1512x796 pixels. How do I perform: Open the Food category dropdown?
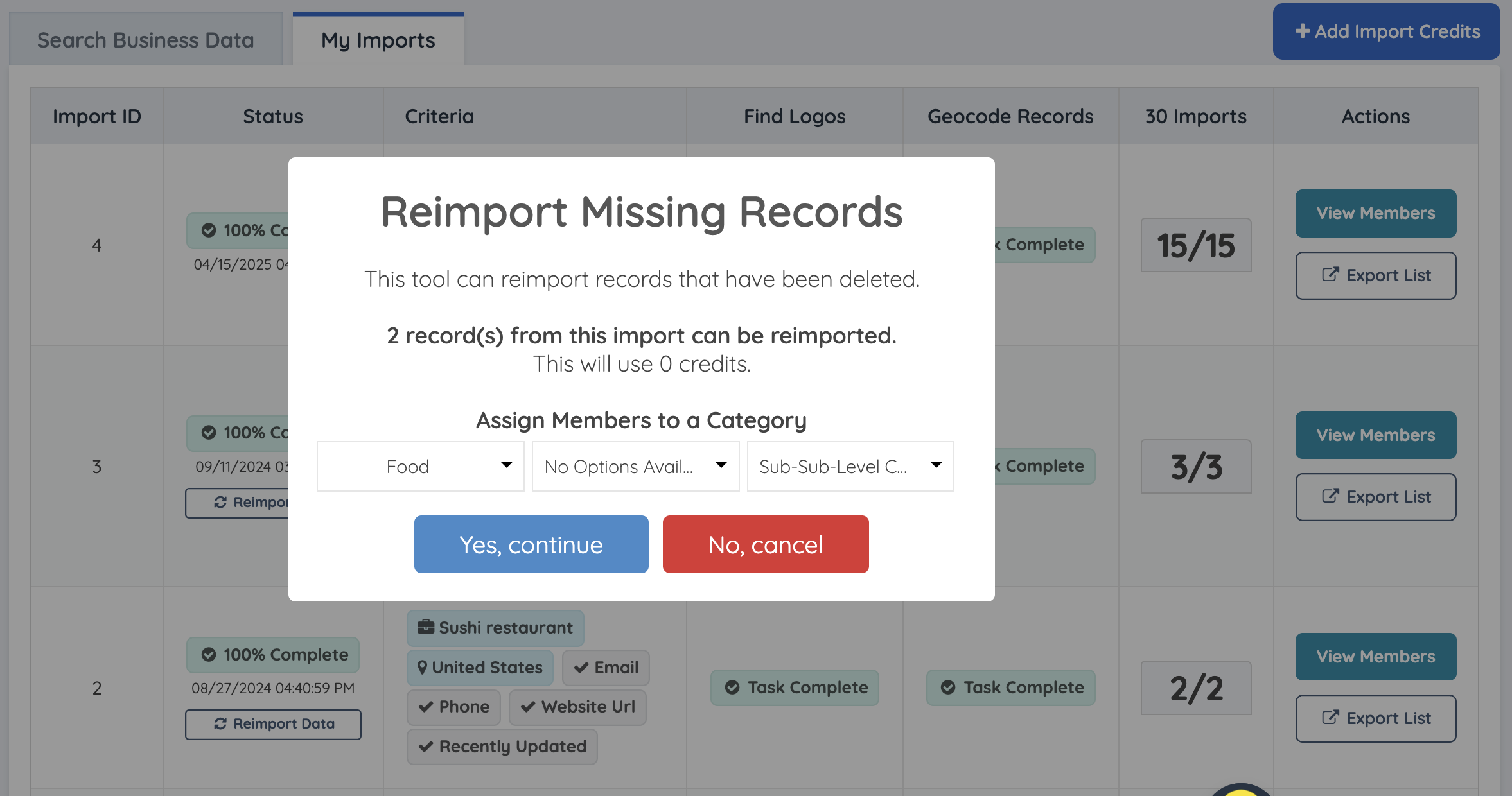pos(421,467)
